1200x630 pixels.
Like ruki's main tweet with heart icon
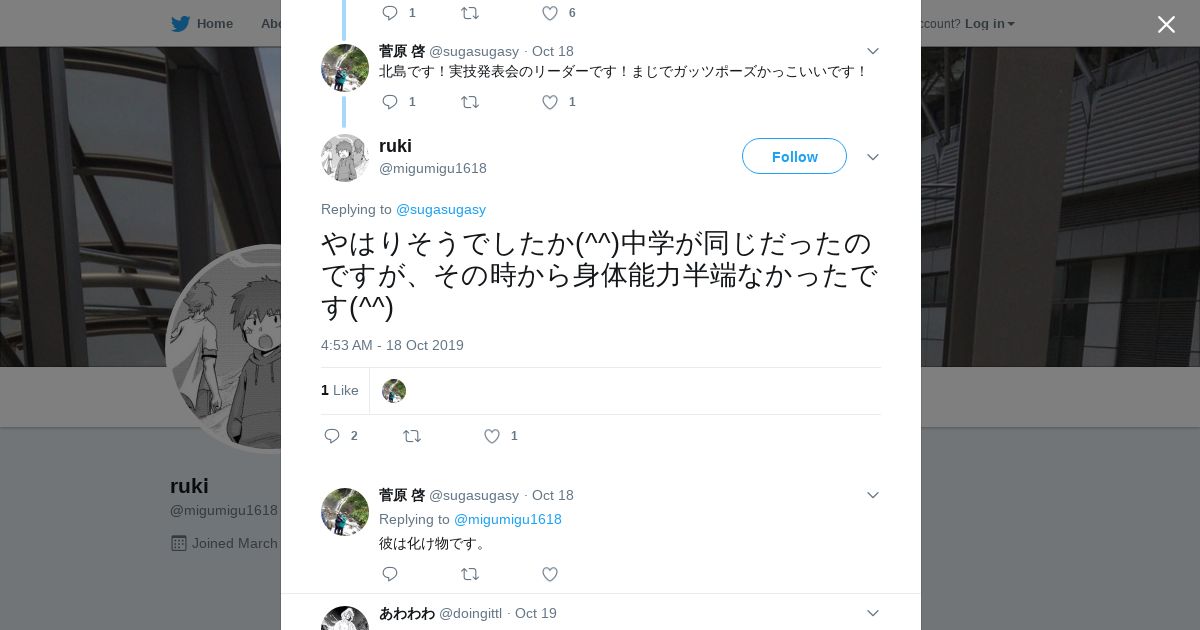click(492, 436)
